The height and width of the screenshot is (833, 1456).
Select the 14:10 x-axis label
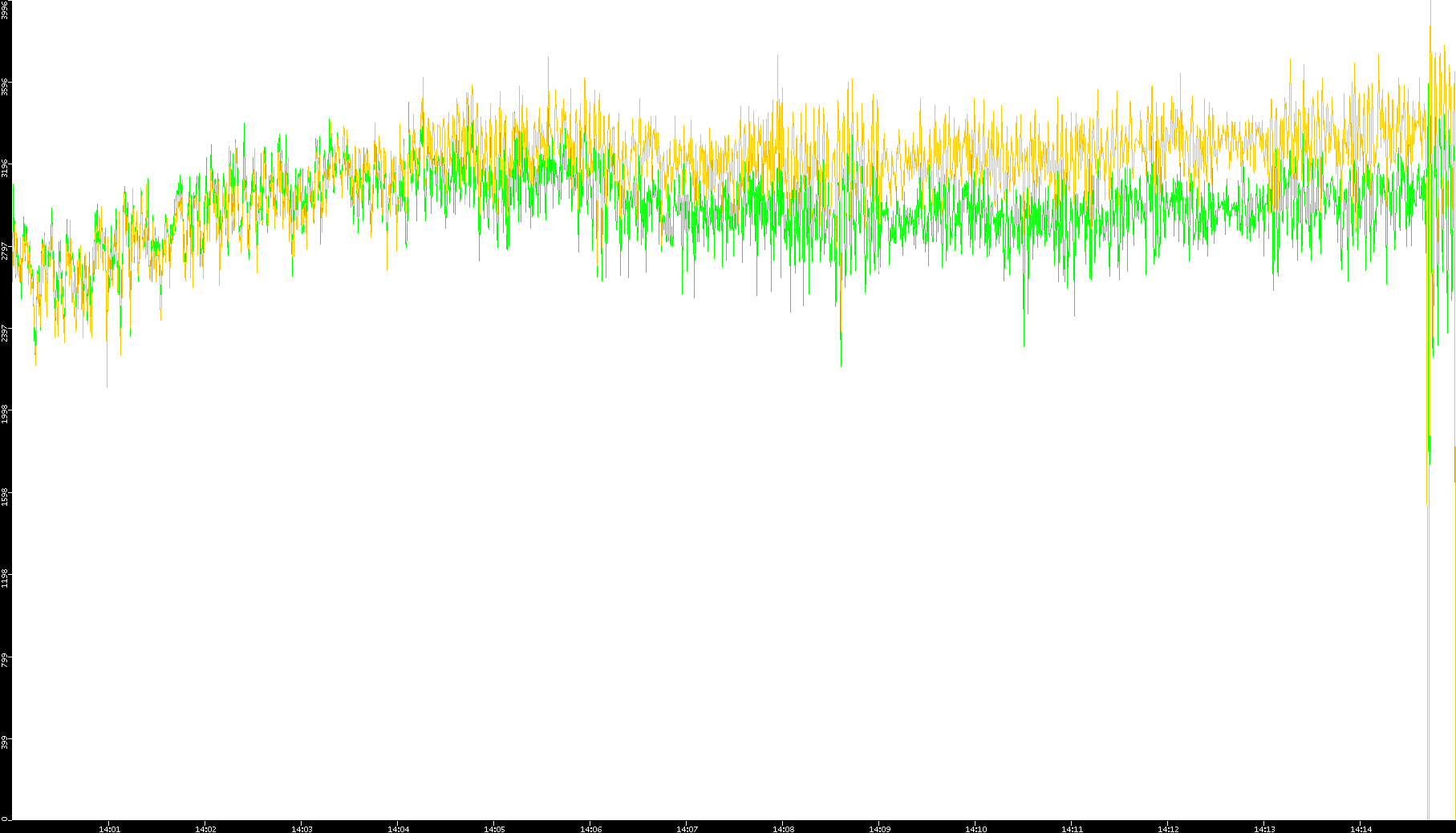(975, 829)
